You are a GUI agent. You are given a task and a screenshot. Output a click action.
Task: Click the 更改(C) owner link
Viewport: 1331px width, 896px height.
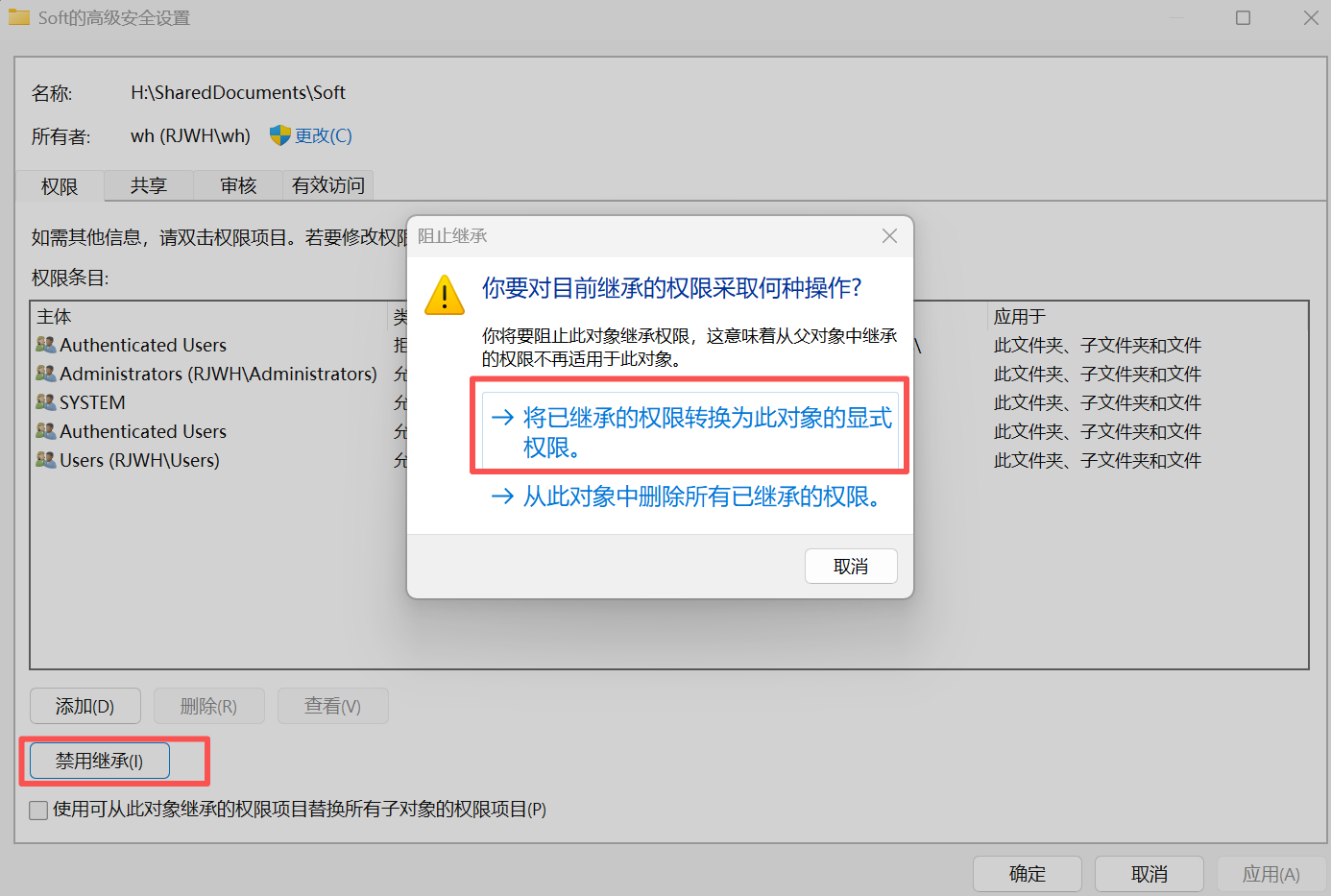click(x=324, y=136)
